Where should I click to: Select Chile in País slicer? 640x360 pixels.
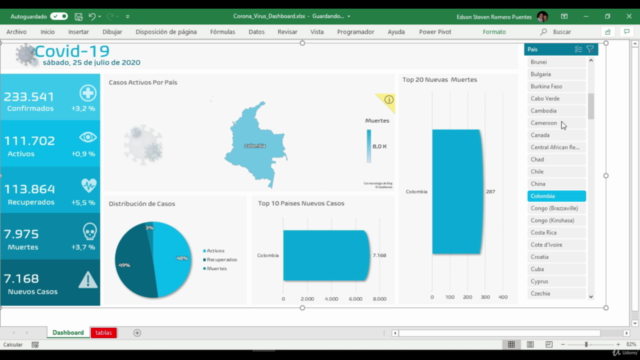tap(557, 172)
